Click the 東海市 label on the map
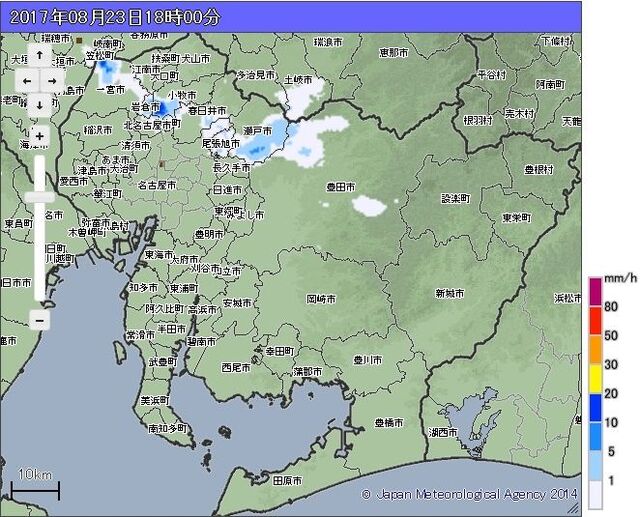Screen dimensions: 640x517 coord(159,255)
